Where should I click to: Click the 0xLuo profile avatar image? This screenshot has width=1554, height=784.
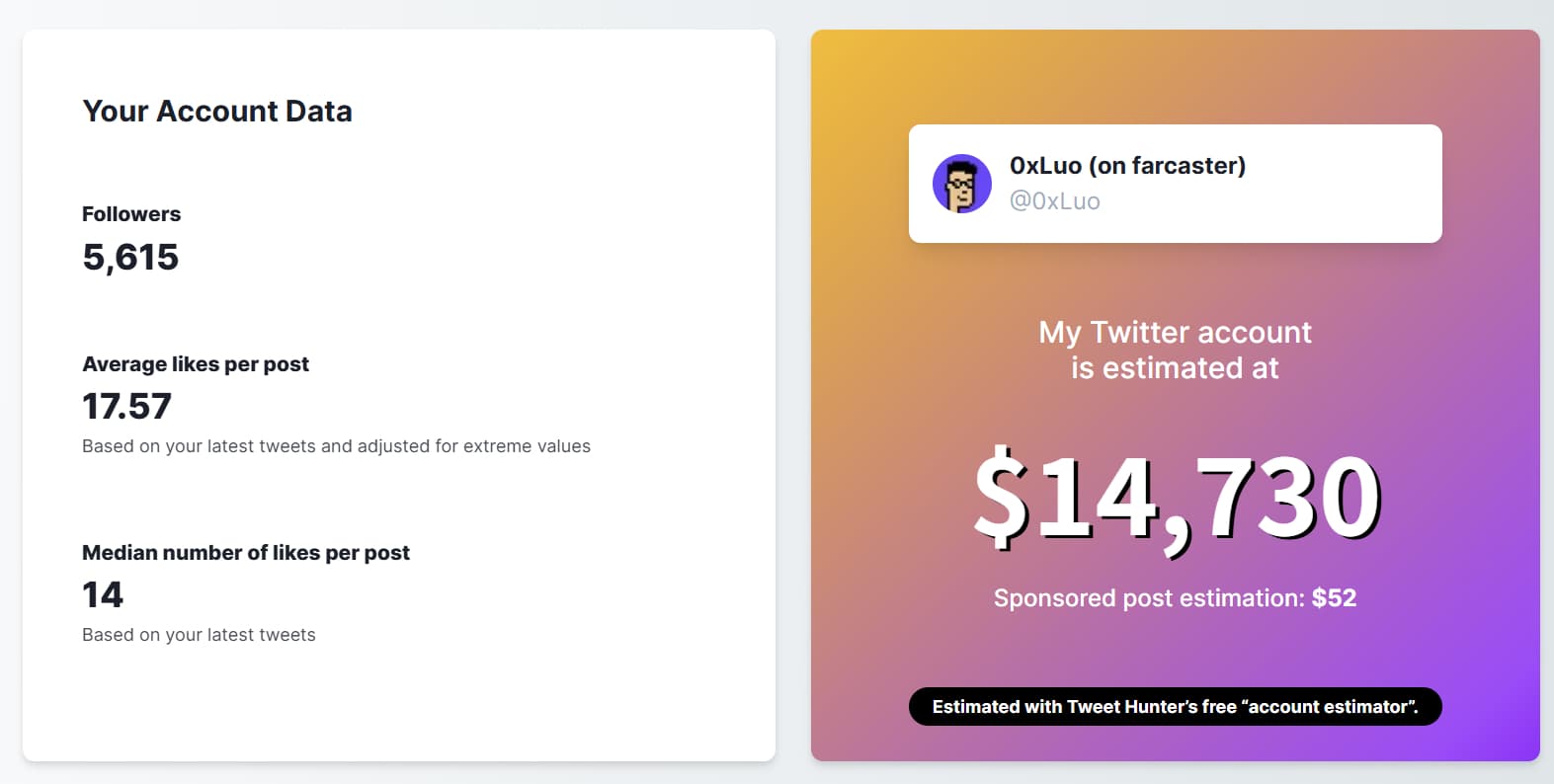pos(961,184)
